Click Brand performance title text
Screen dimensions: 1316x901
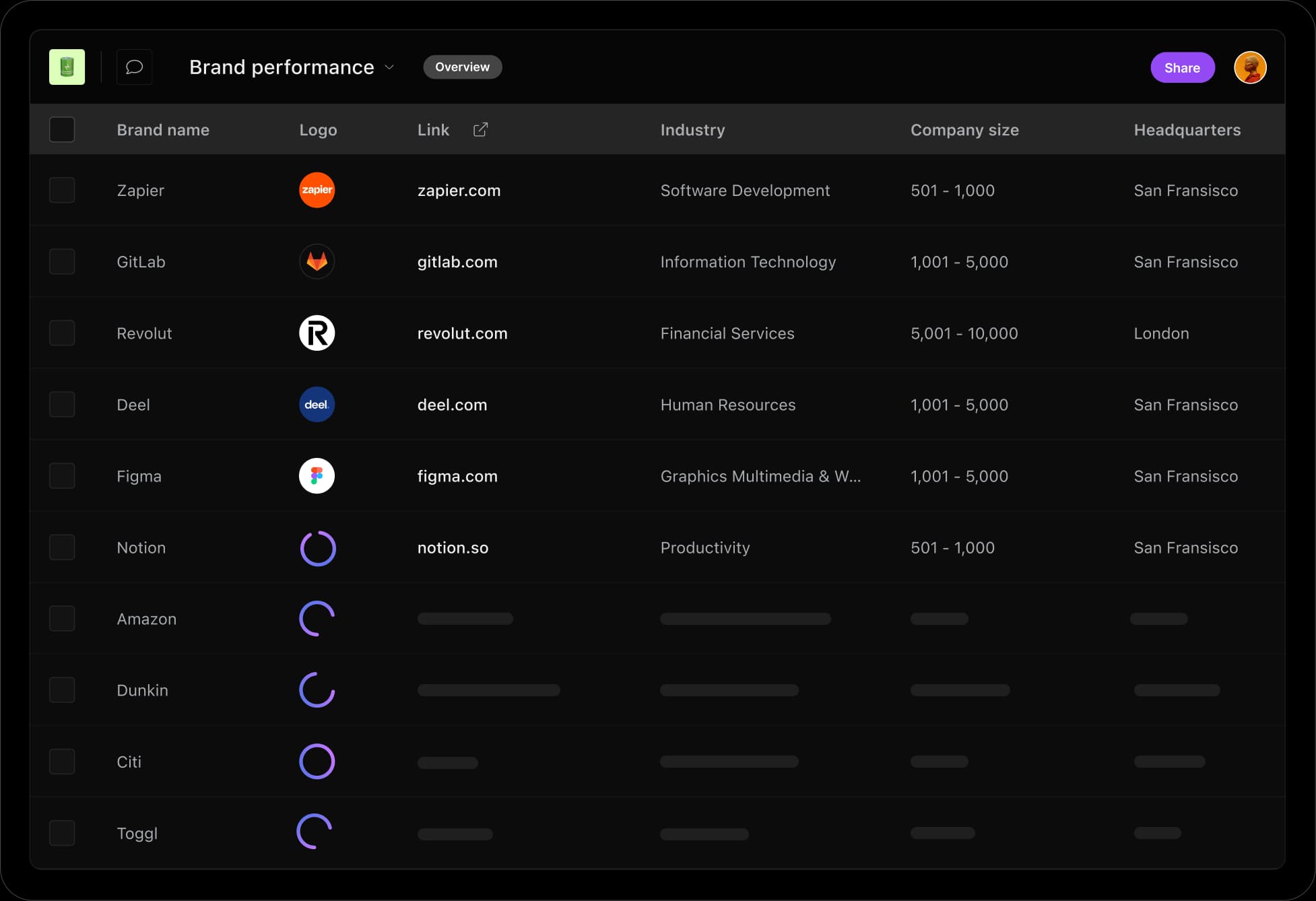(282, 67)
